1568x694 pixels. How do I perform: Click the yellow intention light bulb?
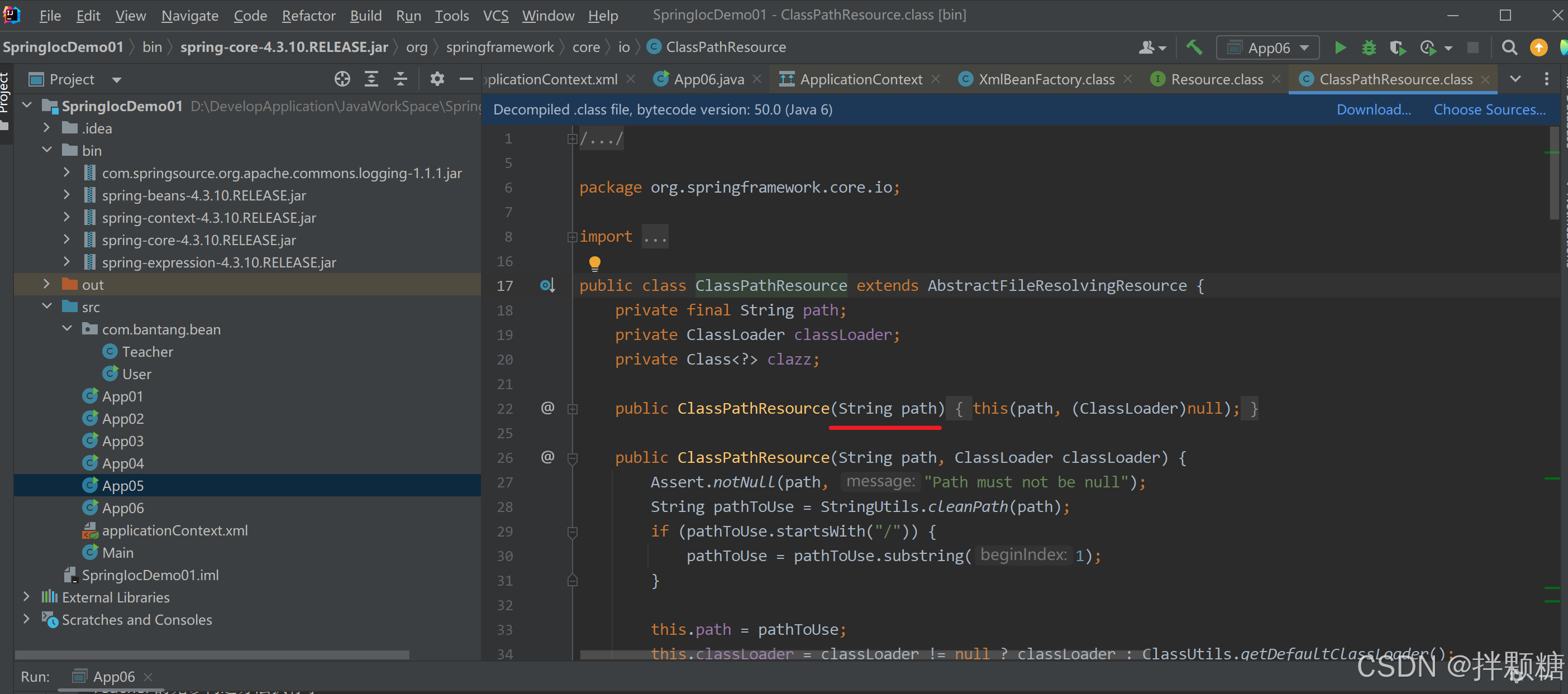595,263
